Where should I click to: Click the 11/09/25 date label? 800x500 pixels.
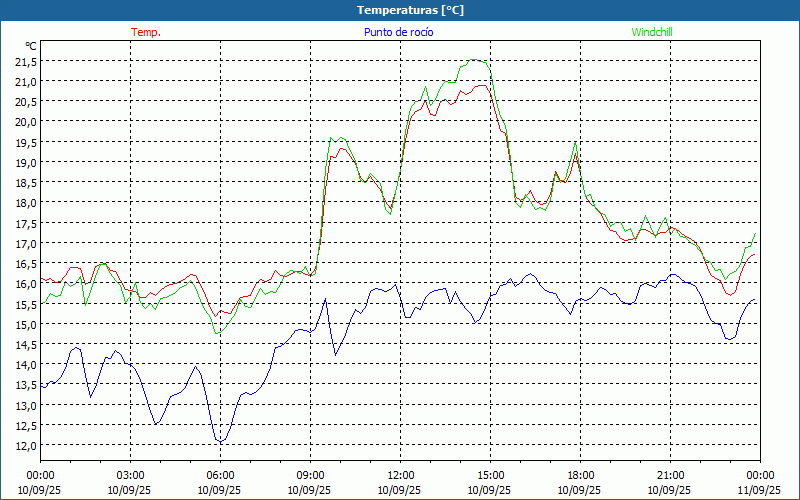pyautogui.click(x=760, y=491)
